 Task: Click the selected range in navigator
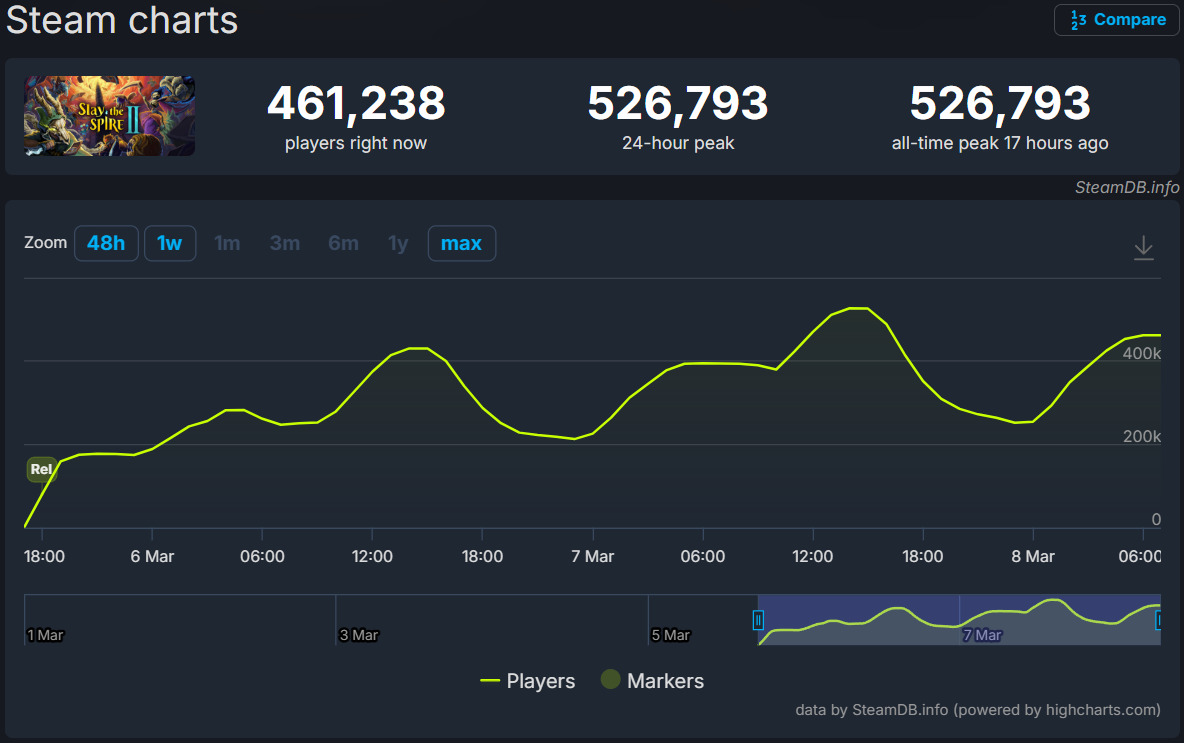(959, 619)
